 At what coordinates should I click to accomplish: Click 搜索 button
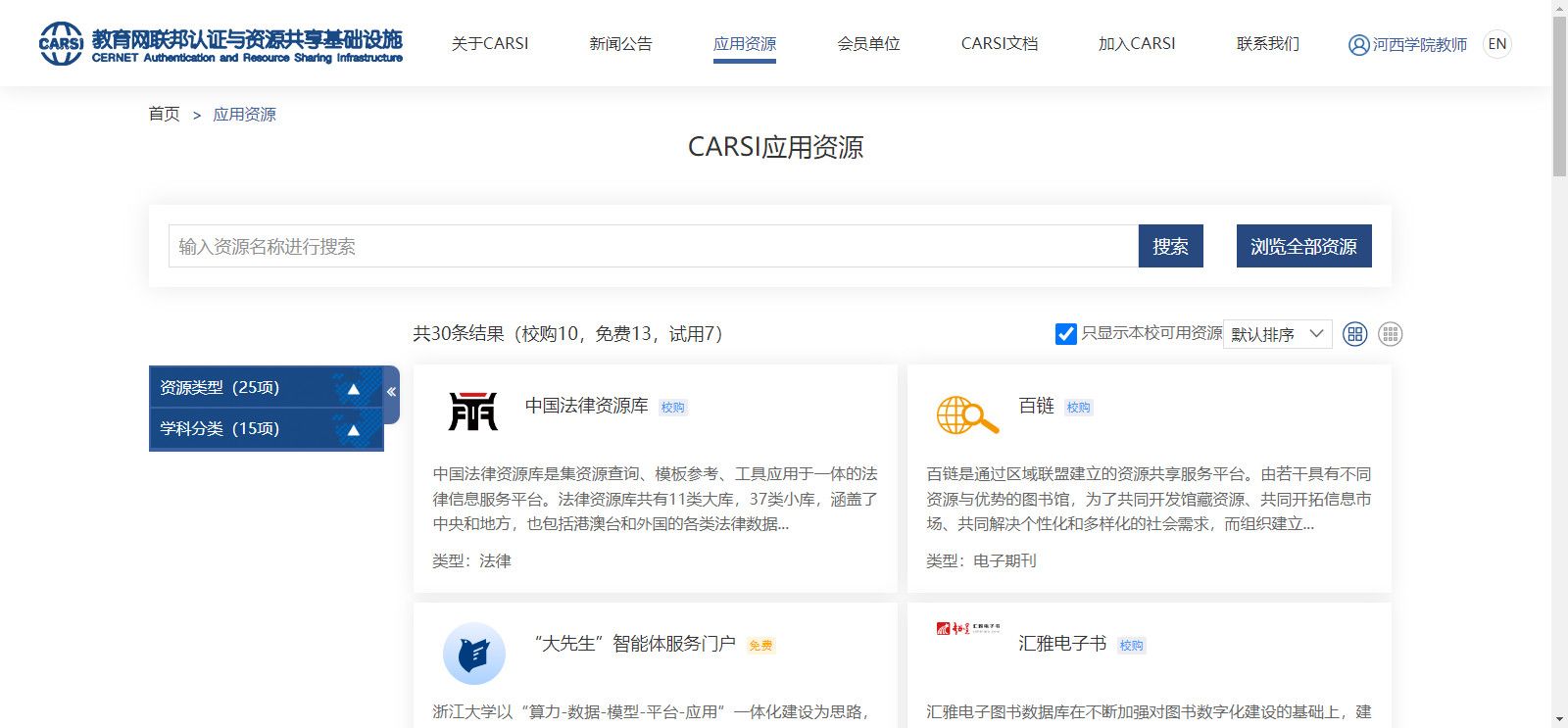pos(1170,246)
